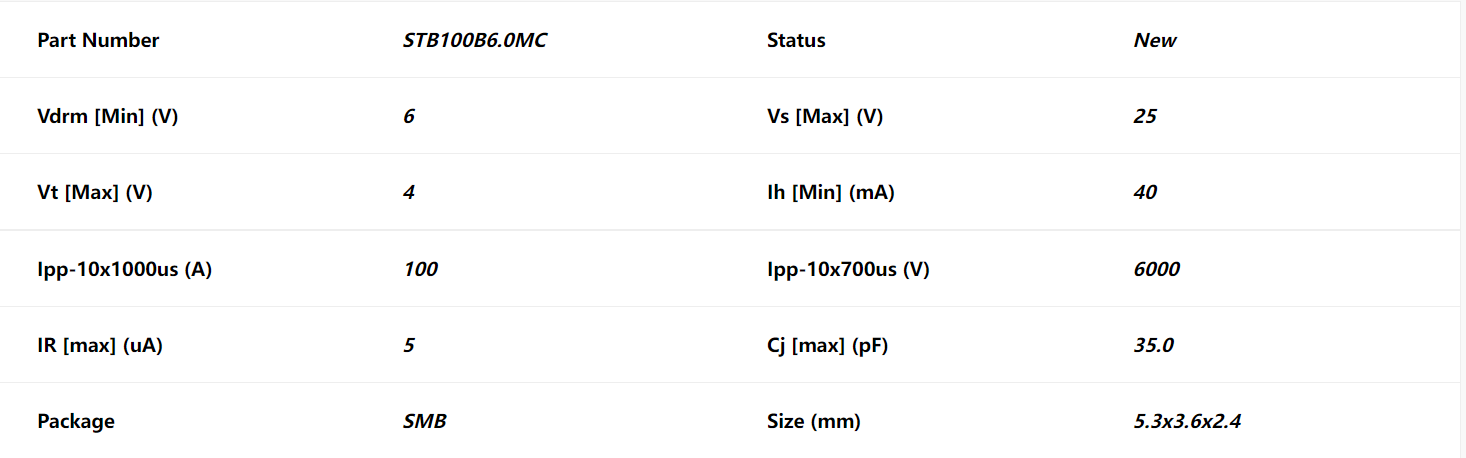Select the size value 5.3x3.6x2.4
The width and height of the screenshot is (1466, 458).
tap(1187, 421)
